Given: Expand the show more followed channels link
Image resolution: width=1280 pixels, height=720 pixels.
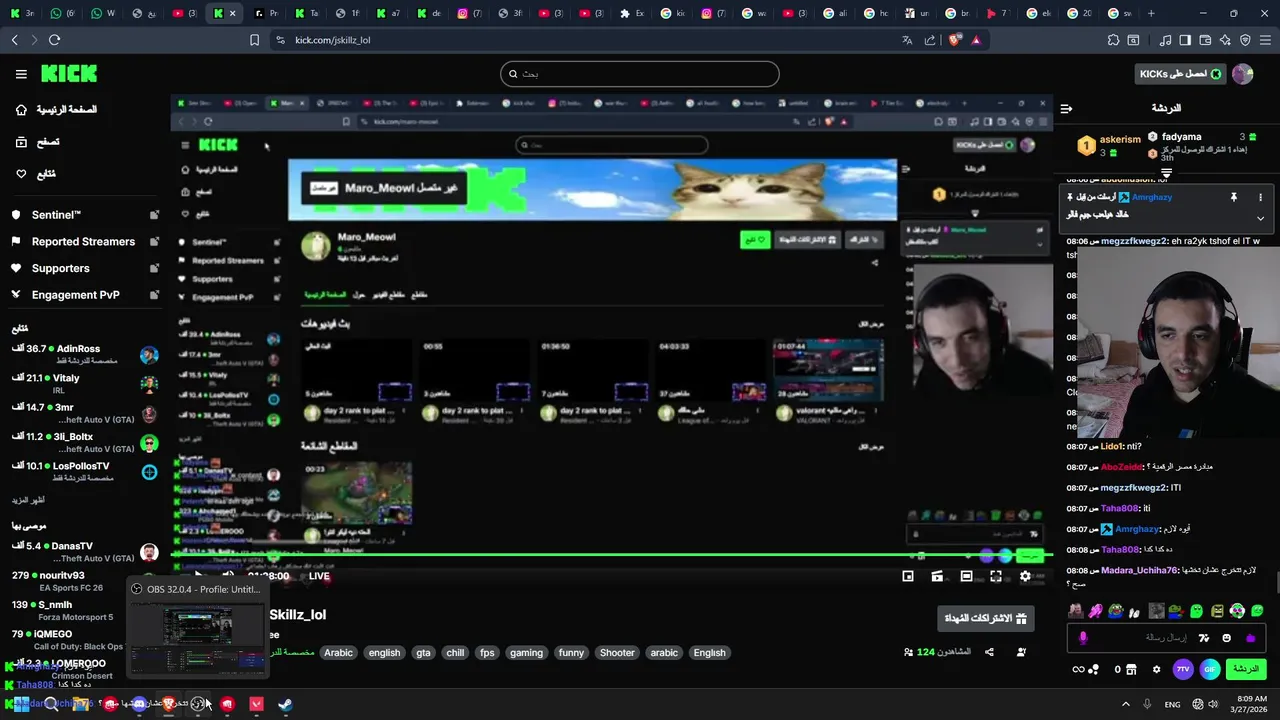Looking at the screenshot, I should [28, 500].
